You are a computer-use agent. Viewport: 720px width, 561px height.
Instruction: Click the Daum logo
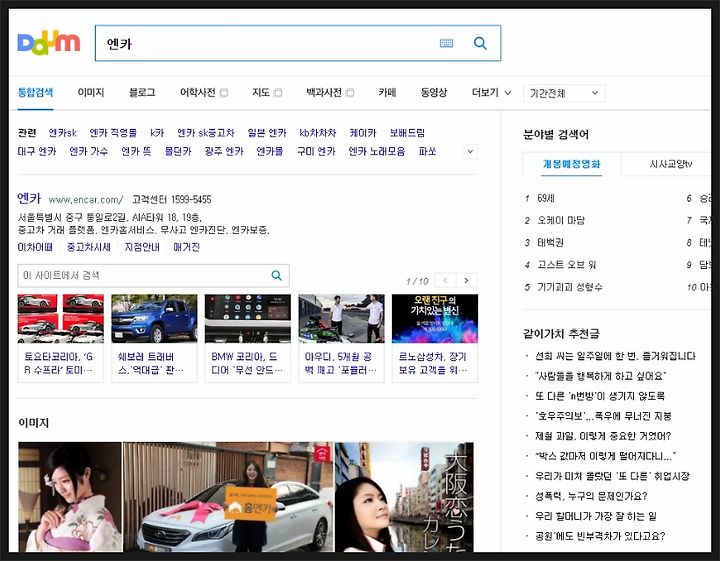49,42
